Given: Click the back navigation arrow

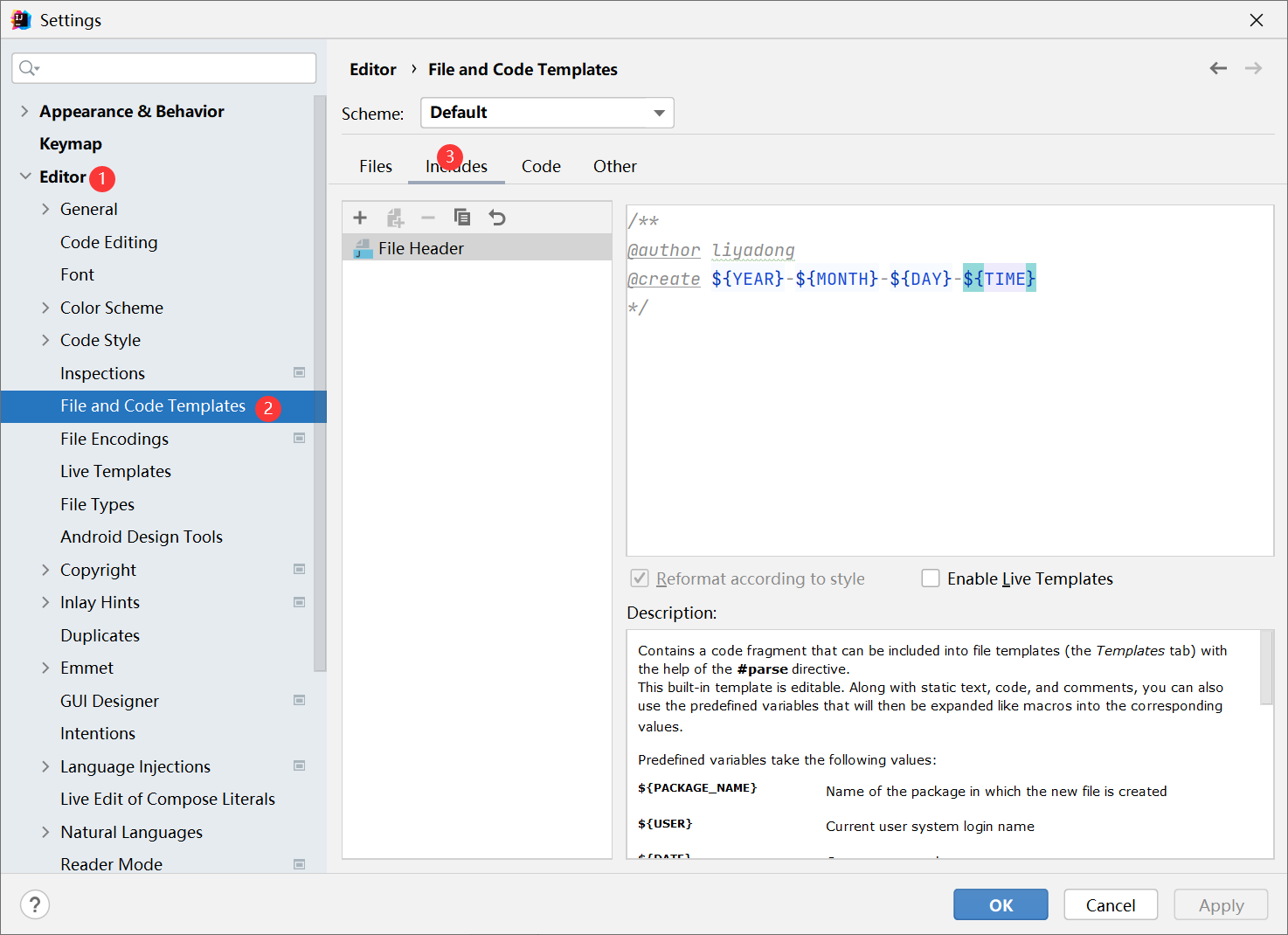Looking at the screenshot, I should [1218, 68].
